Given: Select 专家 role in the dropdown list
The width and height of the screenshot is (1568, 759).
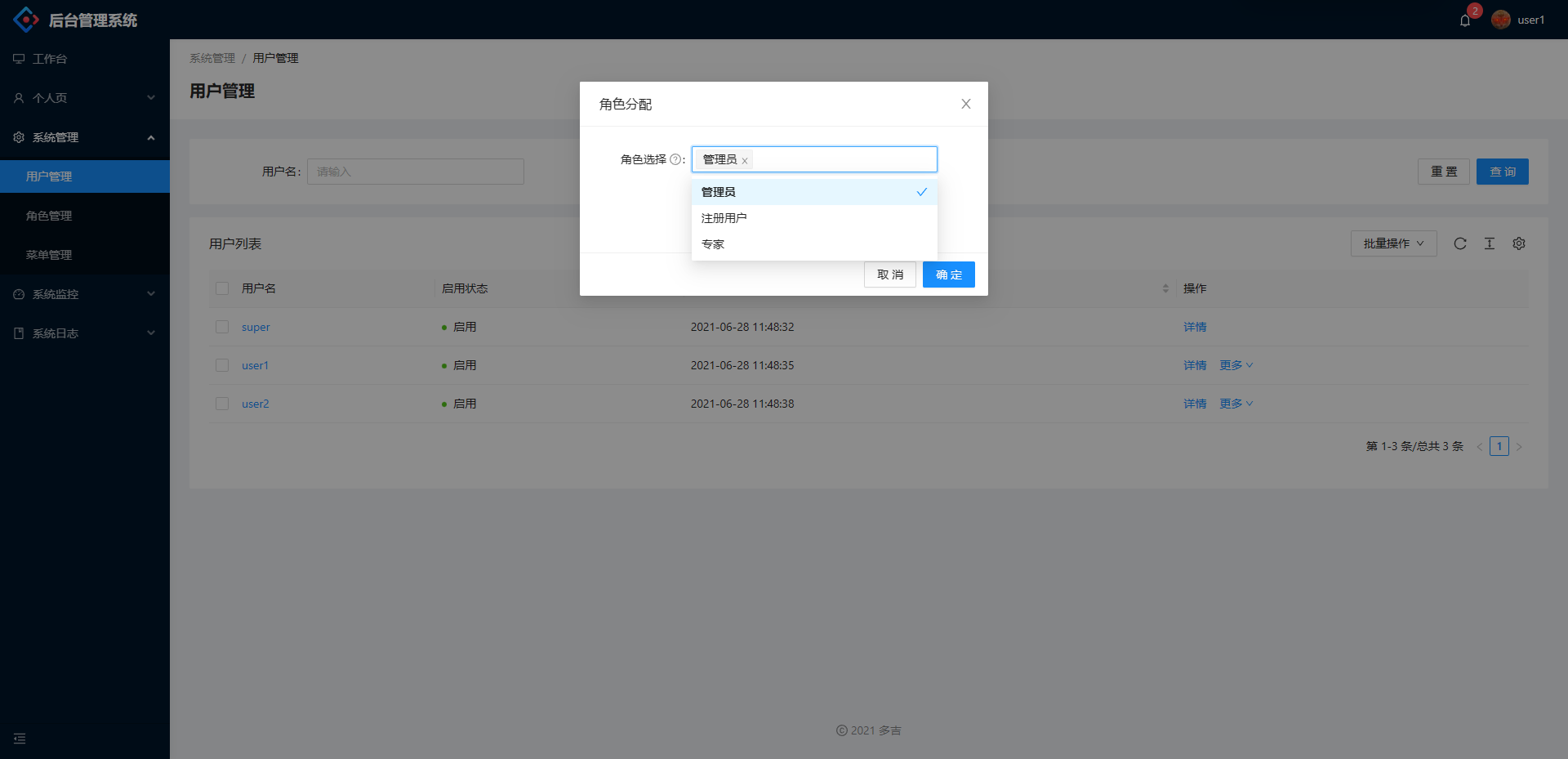Looking at the screenshot, I should pyautogui.click(x=713, y=243).
